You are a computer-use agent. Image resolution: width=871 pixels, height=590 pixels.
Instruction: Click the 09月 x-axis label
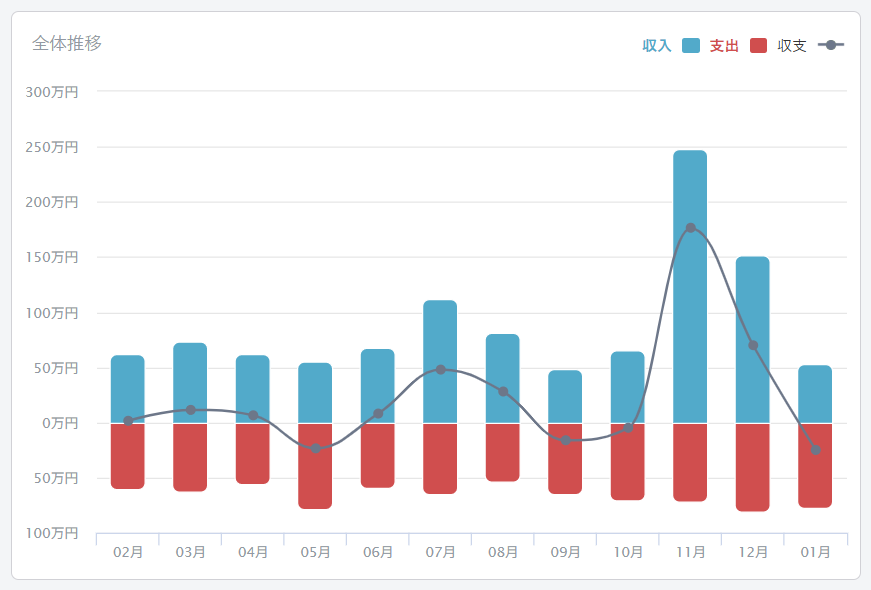tap(565, 552)
